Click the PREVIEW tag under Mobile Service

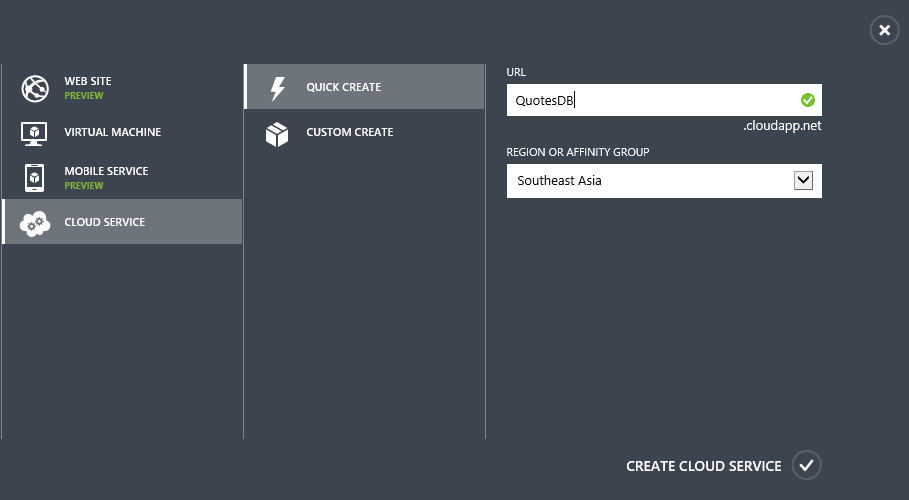tap(83, 186)
